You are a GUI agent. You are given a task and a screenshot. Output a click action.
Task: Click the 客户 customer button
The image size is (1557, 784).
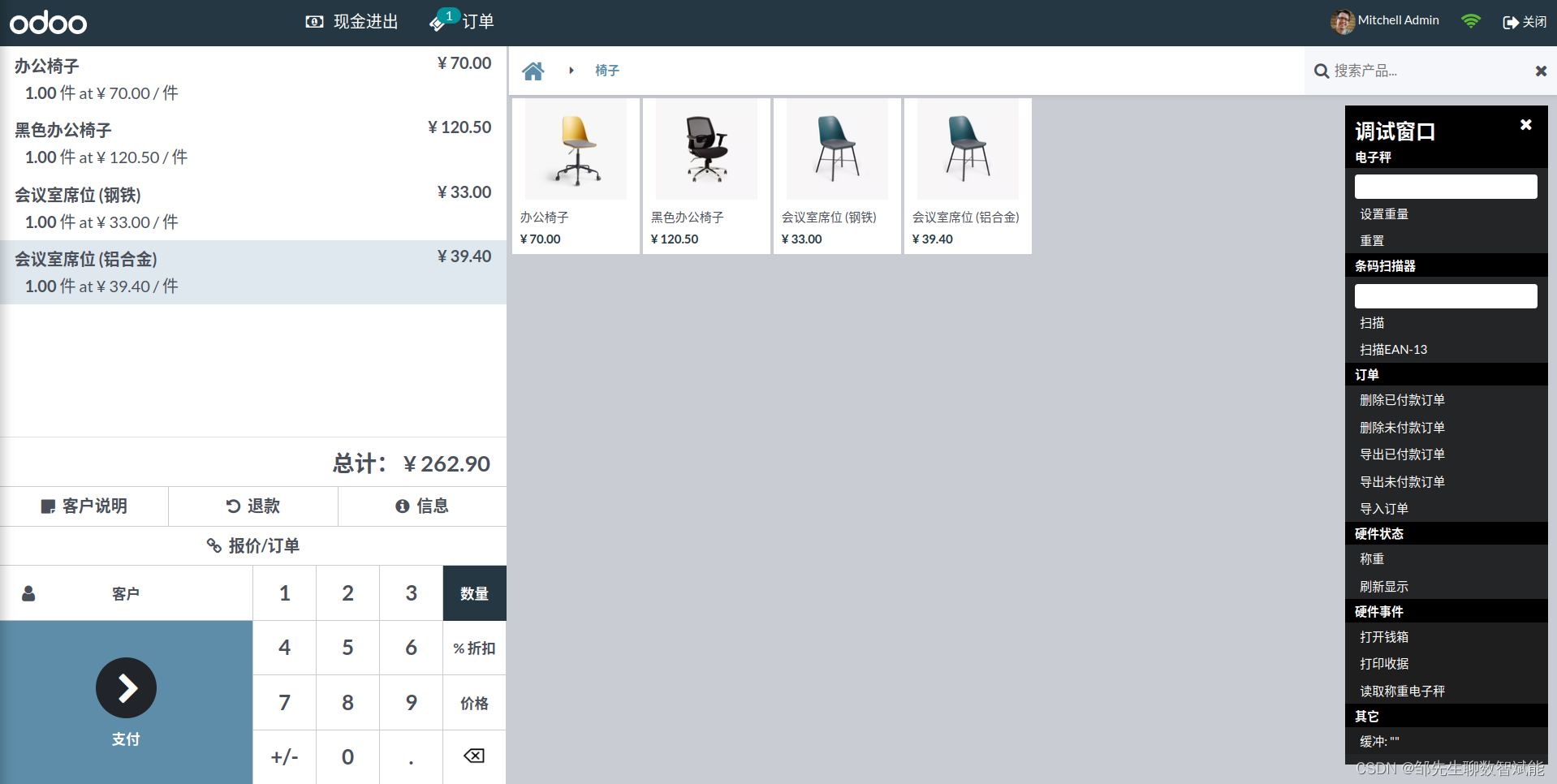click(x=126, y=593)
